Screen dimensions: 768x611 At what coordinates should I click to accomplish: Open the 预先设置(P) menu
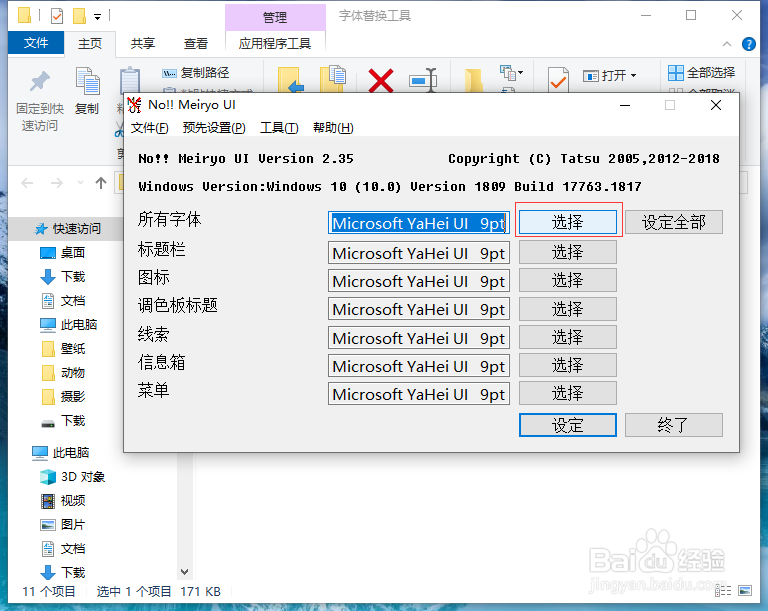[x=214, y=128]
